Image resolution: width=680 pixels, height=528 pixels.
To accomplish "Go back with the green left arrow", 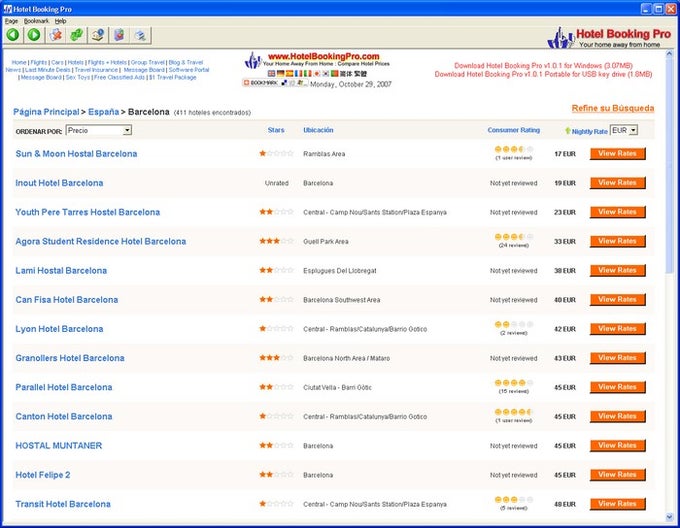I will [x=13, y=35].
